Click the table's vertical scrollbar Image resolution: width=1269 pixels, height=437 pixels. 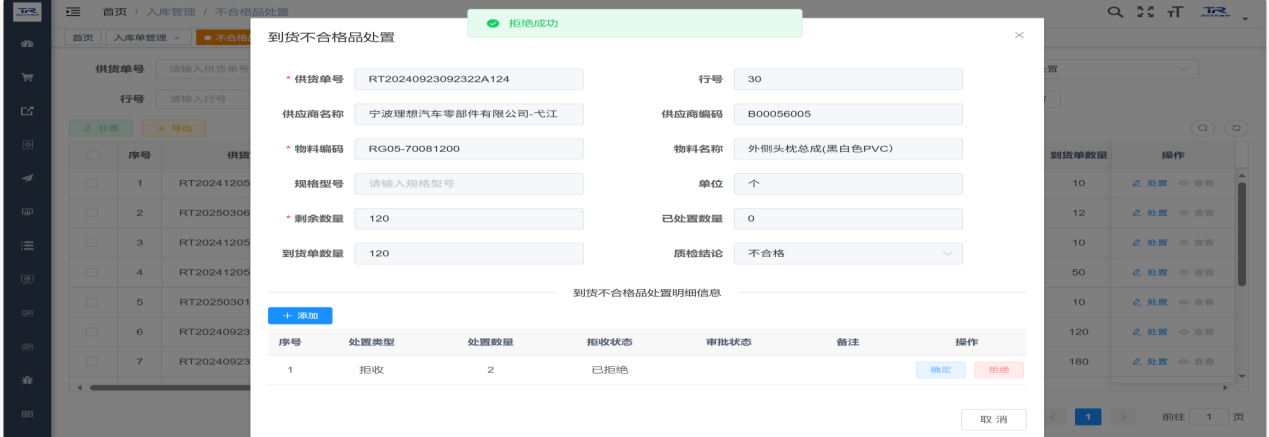pos(1243,233)
